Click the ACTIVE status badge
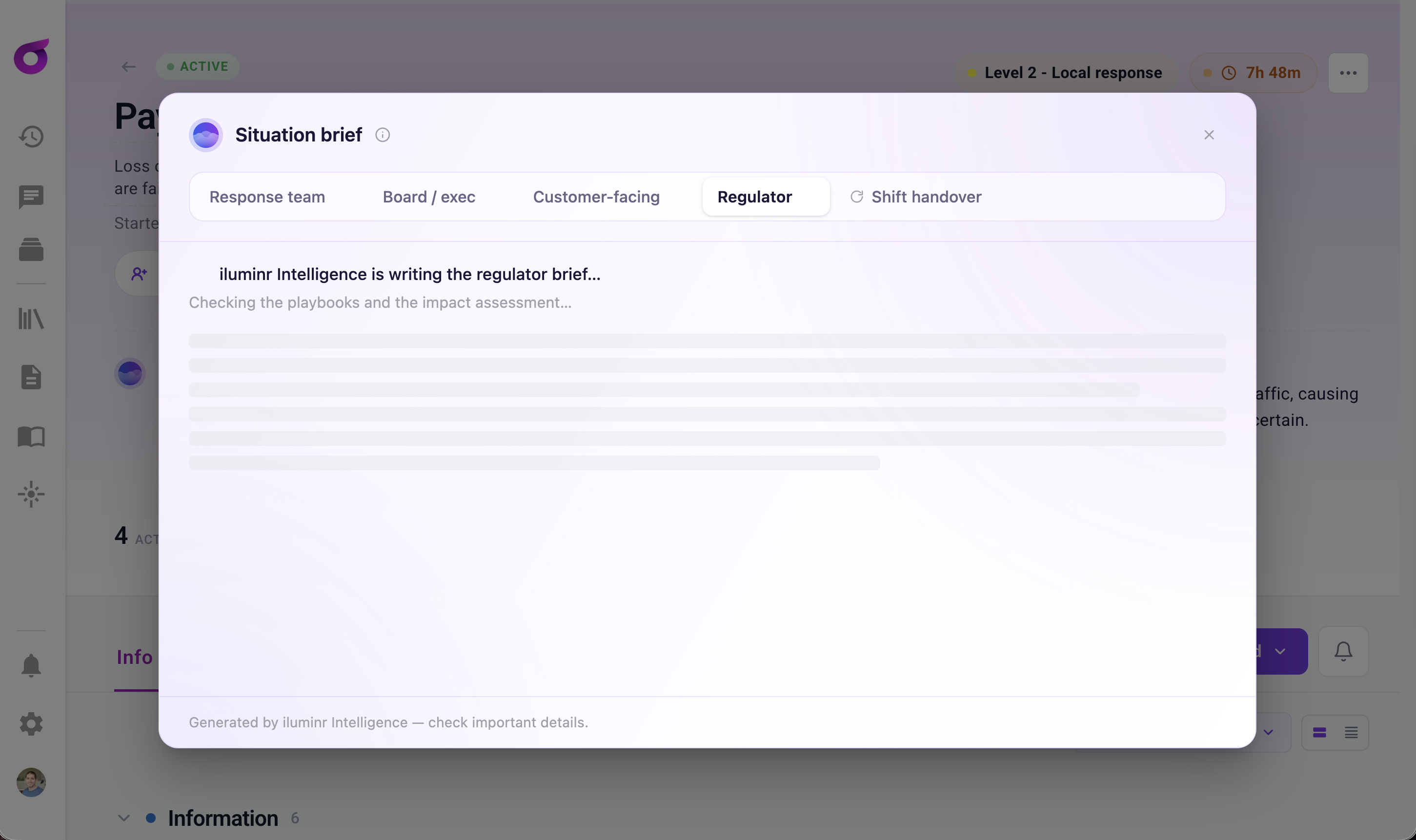Screen dimensions: 1416x840 198,67
